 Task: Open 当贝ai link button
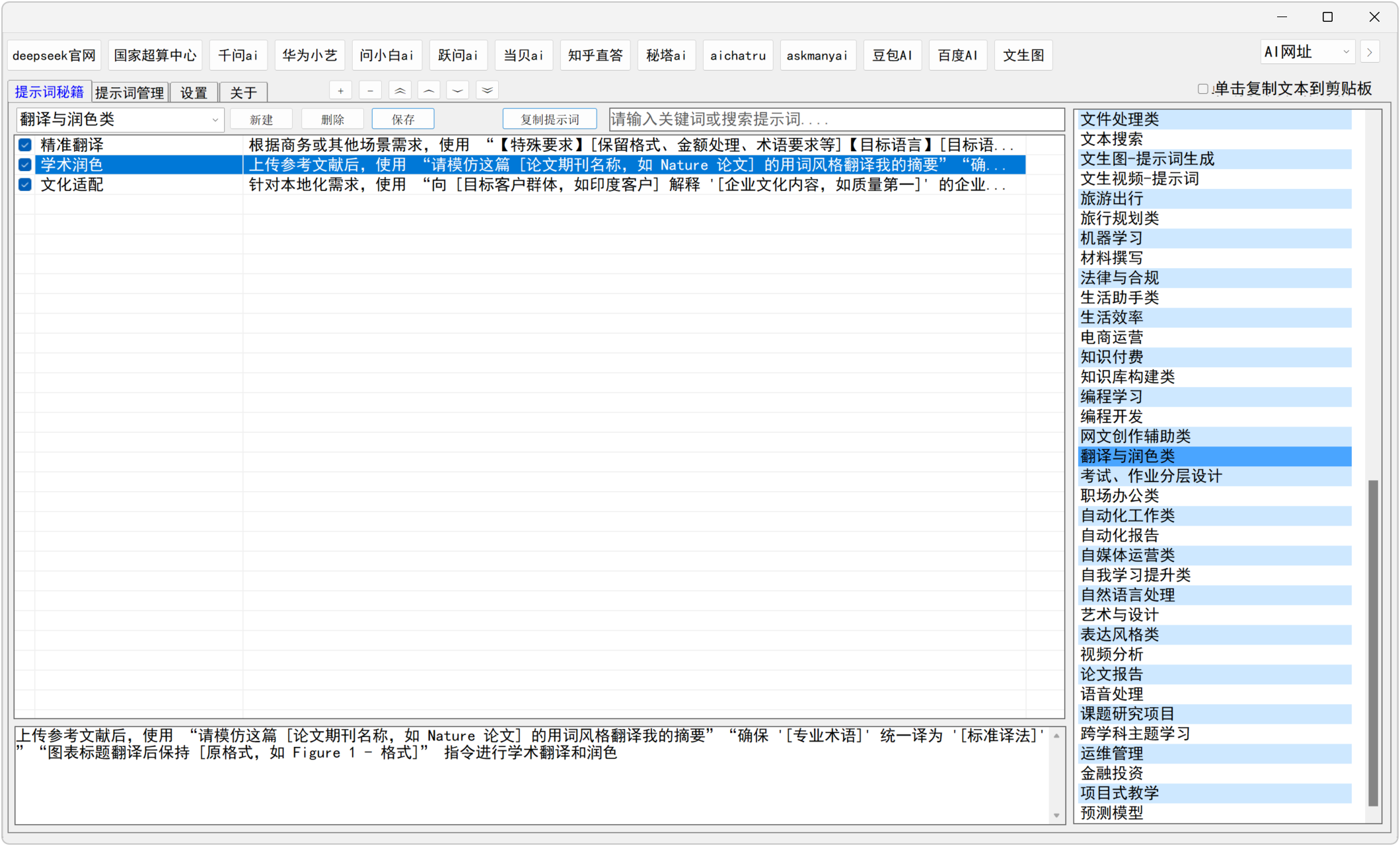coord(523,55)
